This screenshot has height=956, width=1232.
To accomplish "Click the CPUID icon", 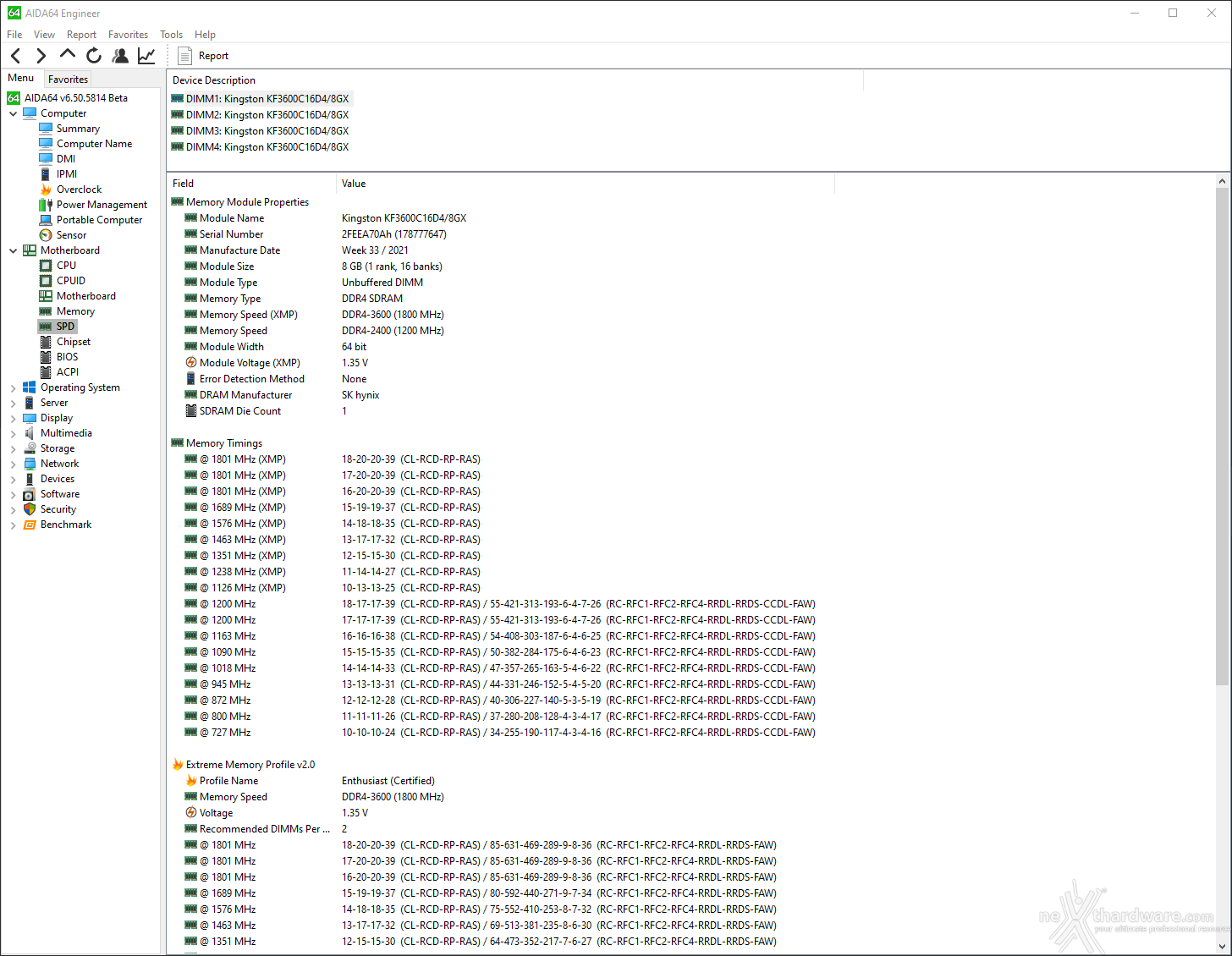I will point(46,281).
